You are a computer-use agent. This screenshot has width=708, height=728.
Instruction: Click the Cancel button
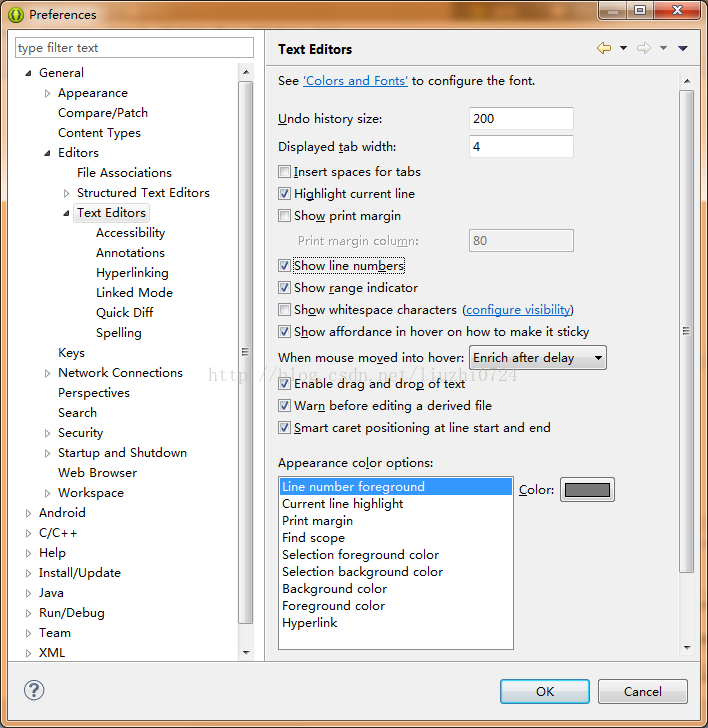tap(643, 691)
